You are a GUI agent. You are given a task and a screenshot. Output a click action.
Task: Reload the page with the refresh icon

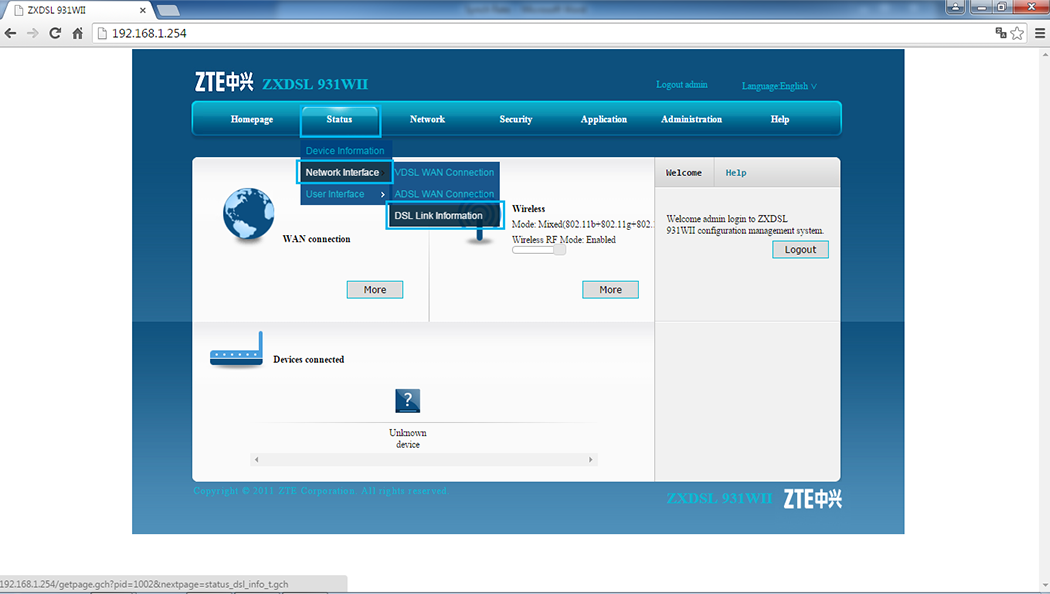click(x=55, y=33)
